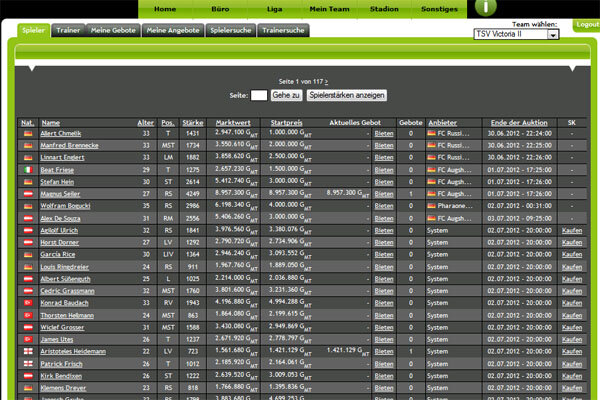The height and width of the screenshot is (400, 600).
Task: Switch to the Trainersuche tab
Action: [283, 30]
